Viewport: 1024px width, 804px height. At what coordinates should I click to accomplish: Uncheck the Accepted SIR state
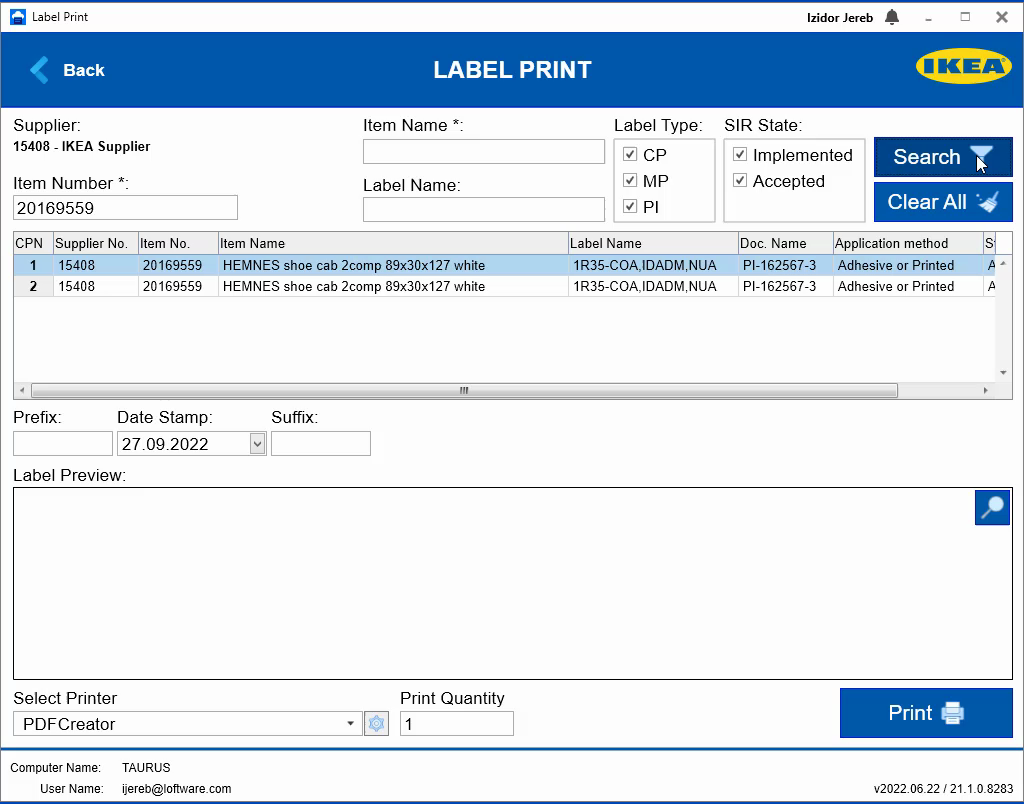tap(739, 180)
